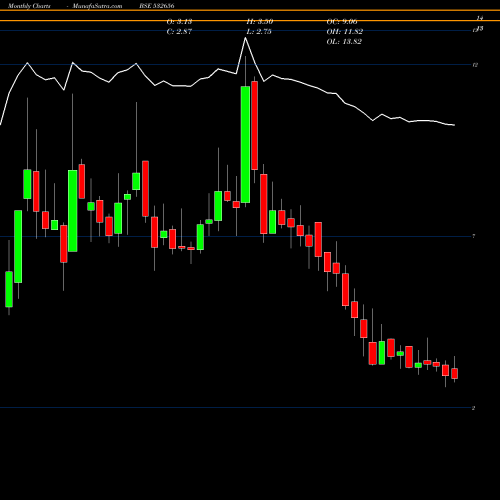
Task: Click the 'MunafaSutra.com' label
Action: click(97, 6)
